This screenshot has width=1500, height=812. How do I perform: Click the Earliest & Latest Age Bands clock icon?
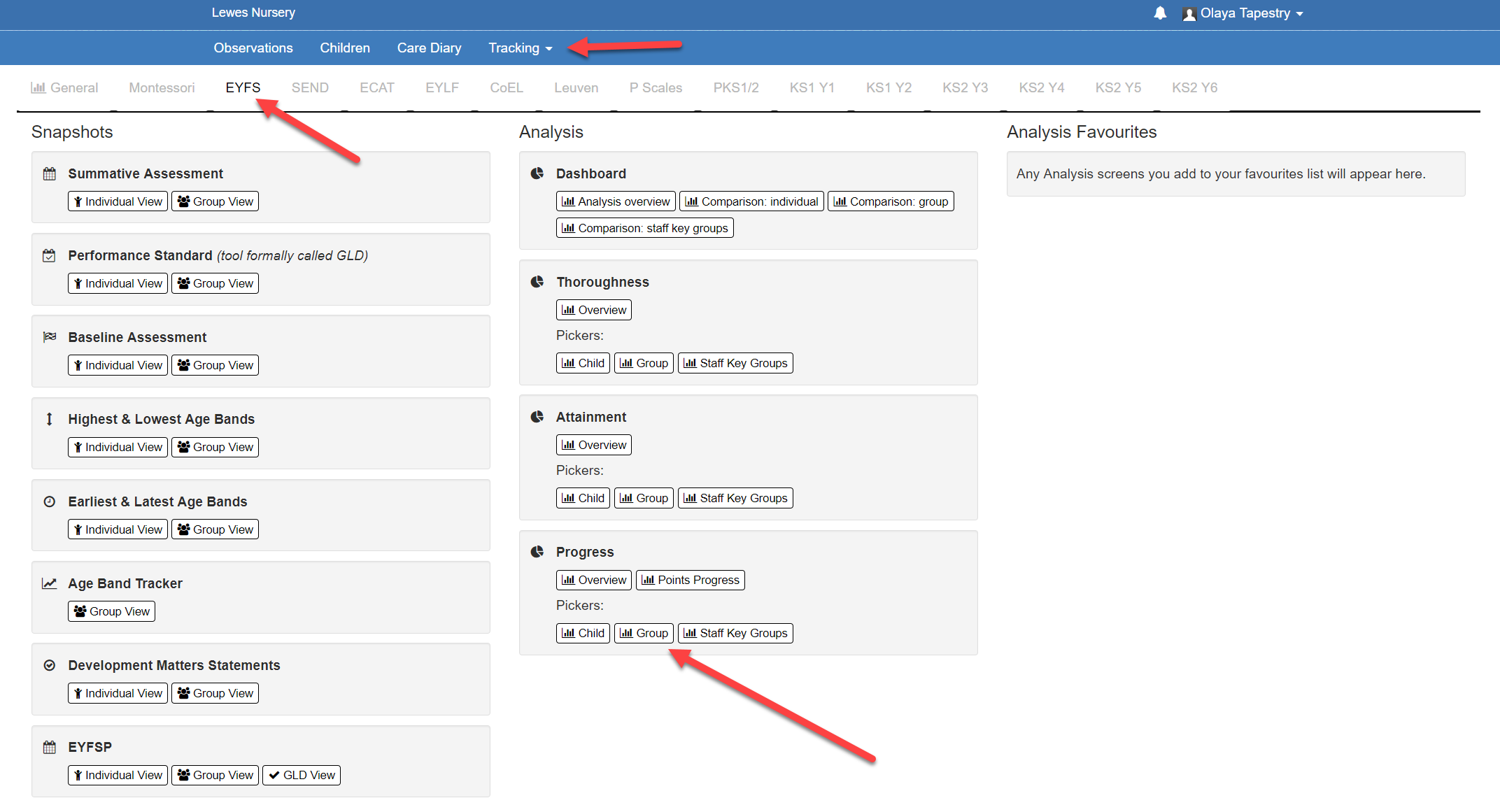[x=50, y=501]
